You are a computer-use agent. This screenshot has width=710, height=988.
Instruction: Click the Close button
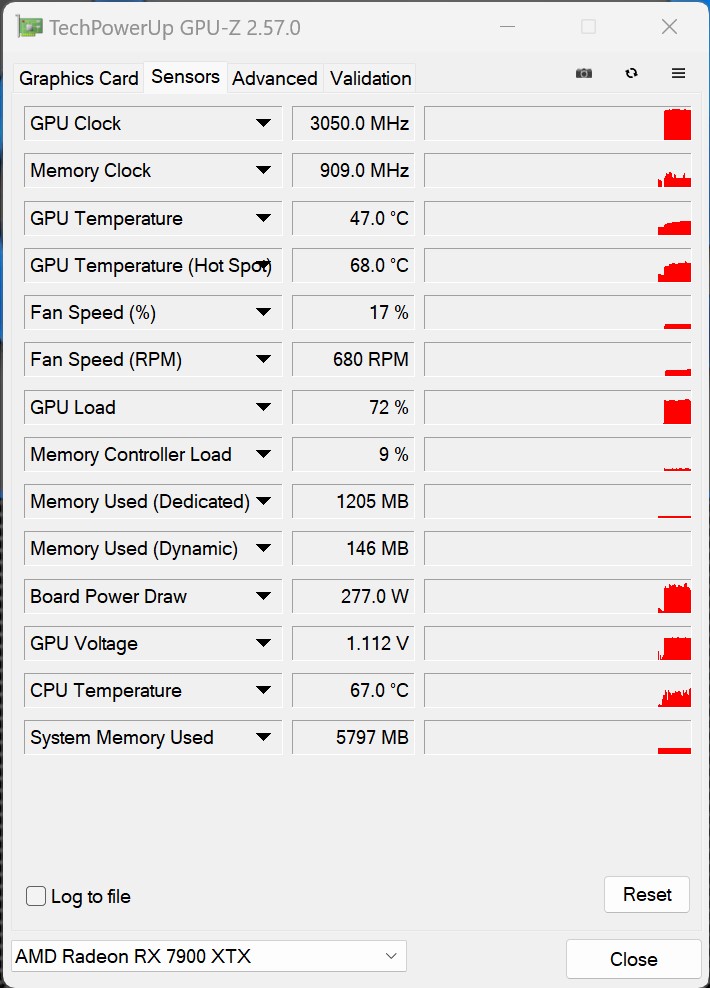(633, 958)
